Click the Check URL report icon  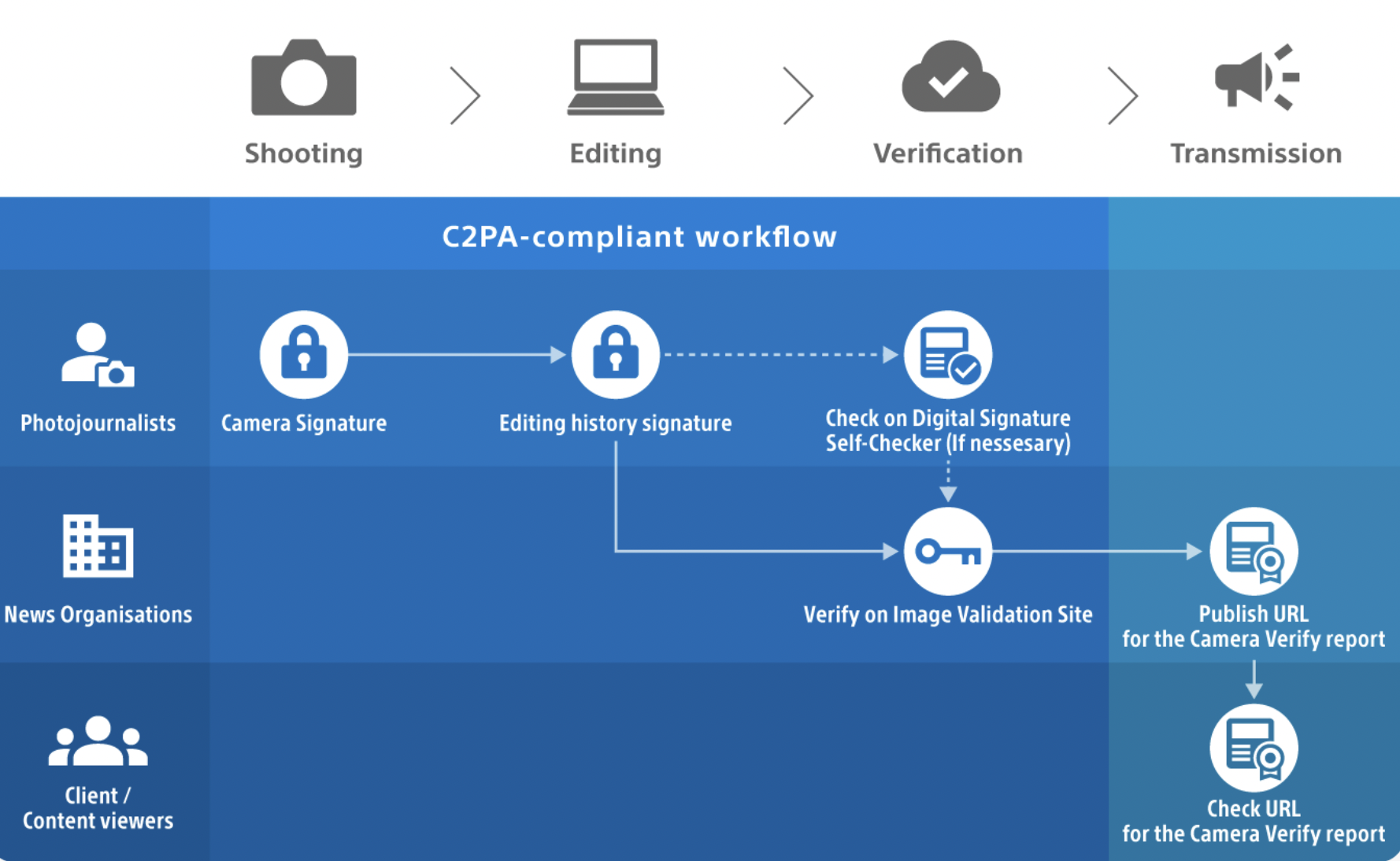[1254, 748]
